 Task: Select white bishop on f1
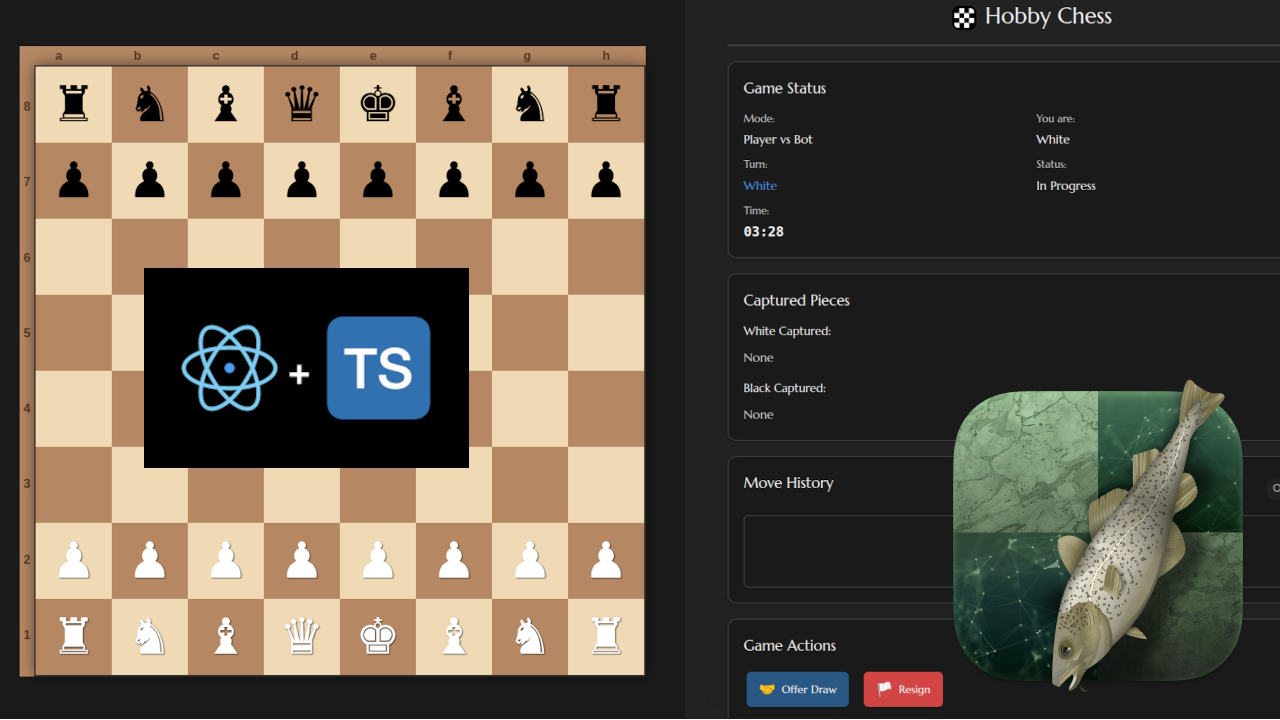point(454,637)
